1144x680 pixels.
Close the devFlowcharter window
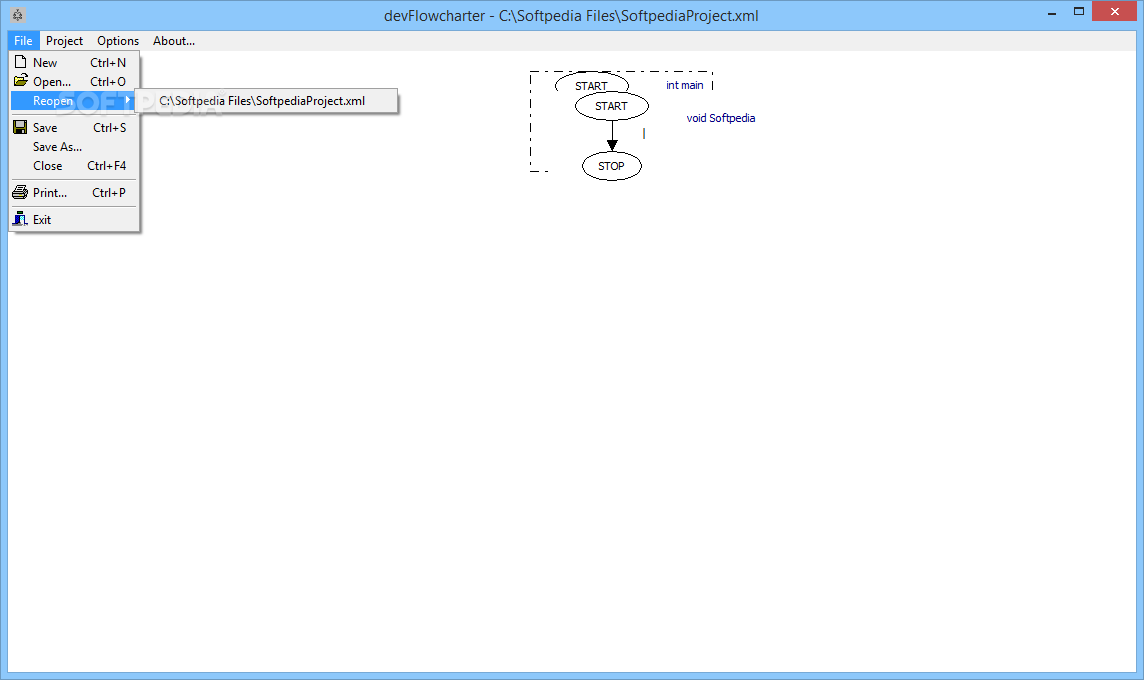point(1114,12)
